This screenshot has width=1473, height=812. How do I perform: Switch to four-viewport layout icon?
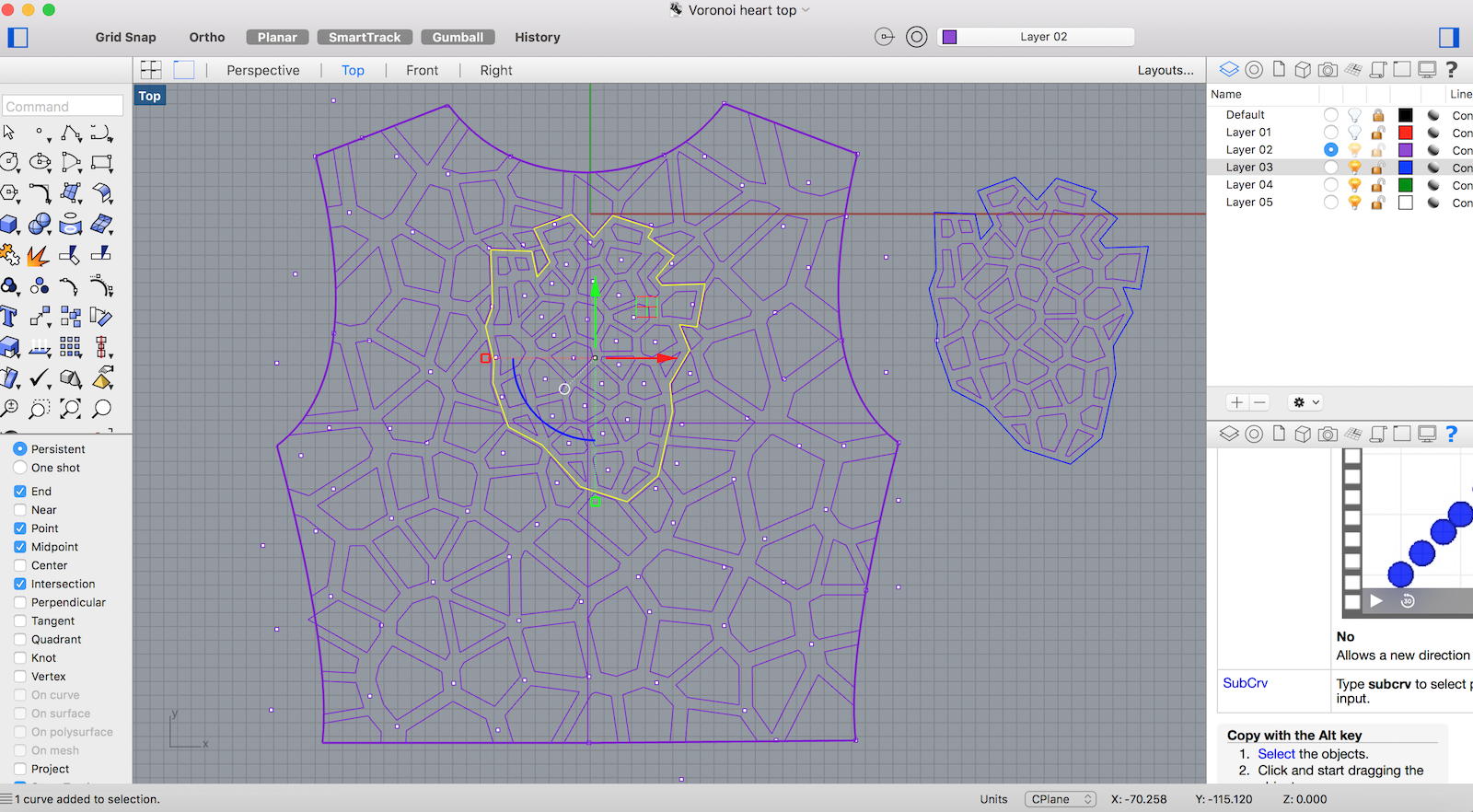pos(151,70)
